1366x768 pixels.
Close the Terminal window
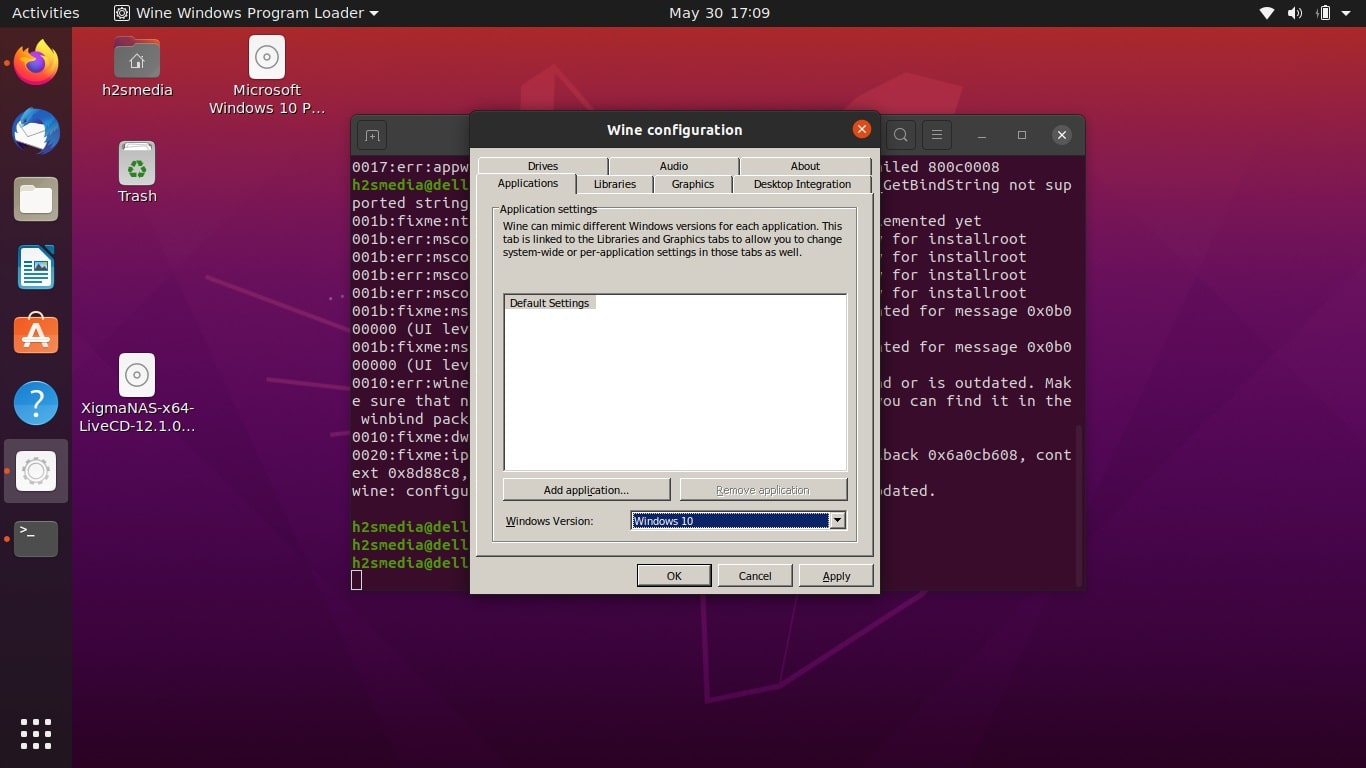pyautogui.click(x=1062, y=135)
